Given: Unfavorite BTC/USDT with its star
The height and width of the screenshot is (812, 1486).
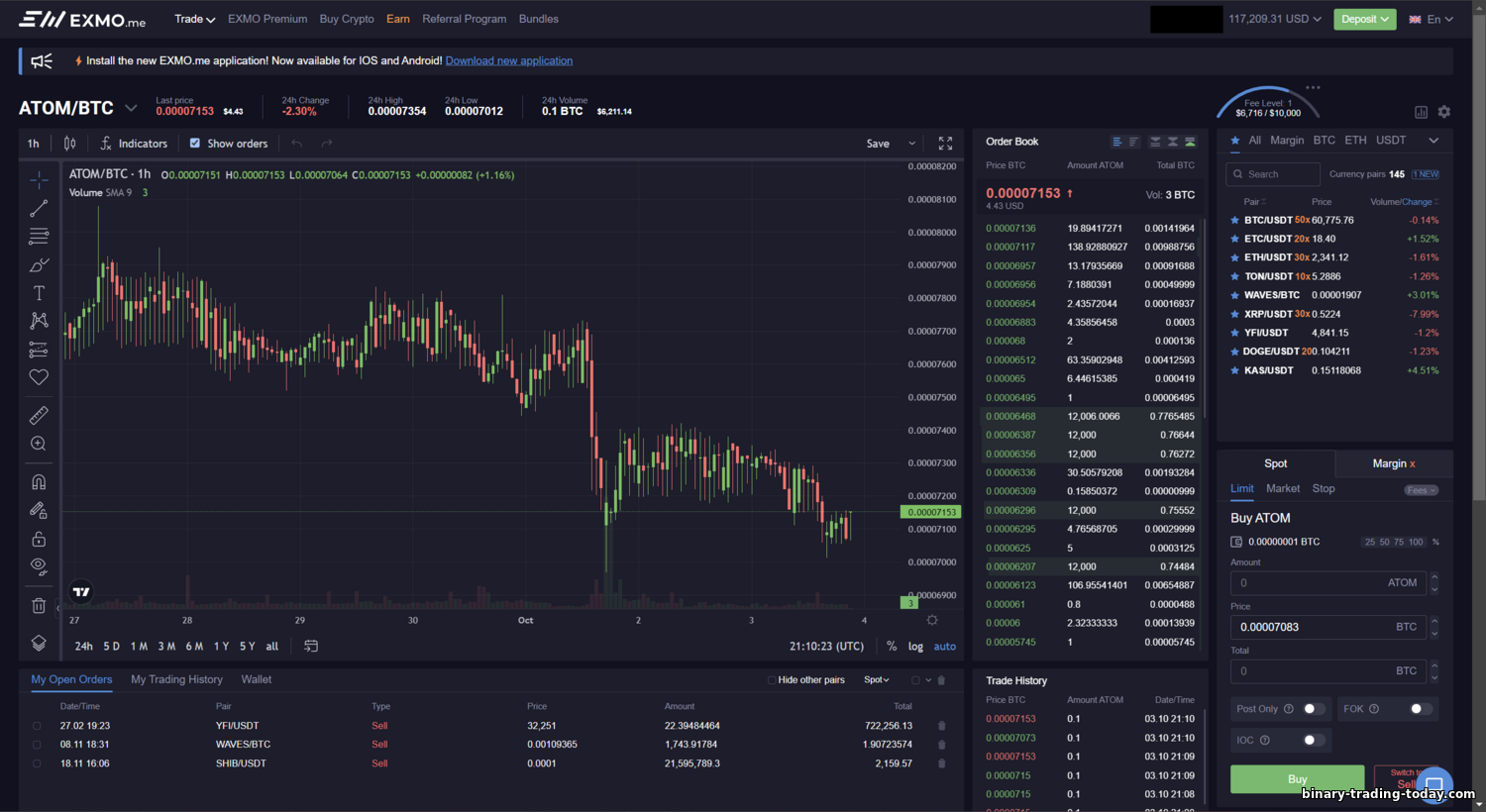Looking at the screenshot, I should point(1234,220).
